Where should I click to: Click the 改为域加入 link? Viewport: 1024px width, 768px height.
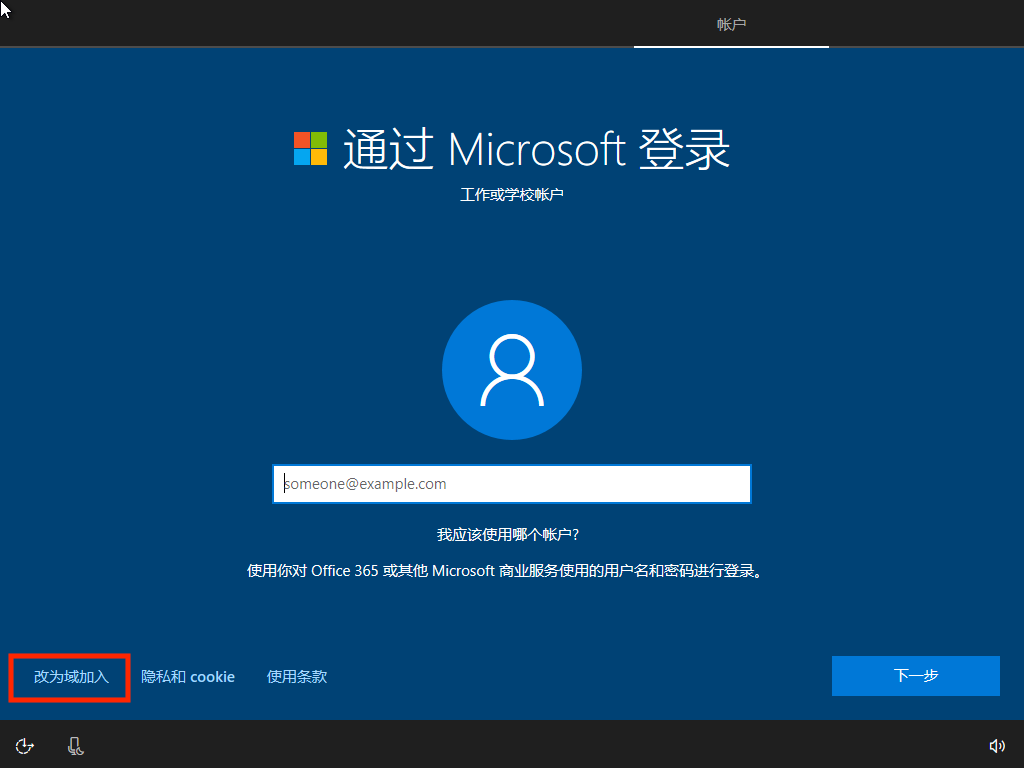point(71,677)
